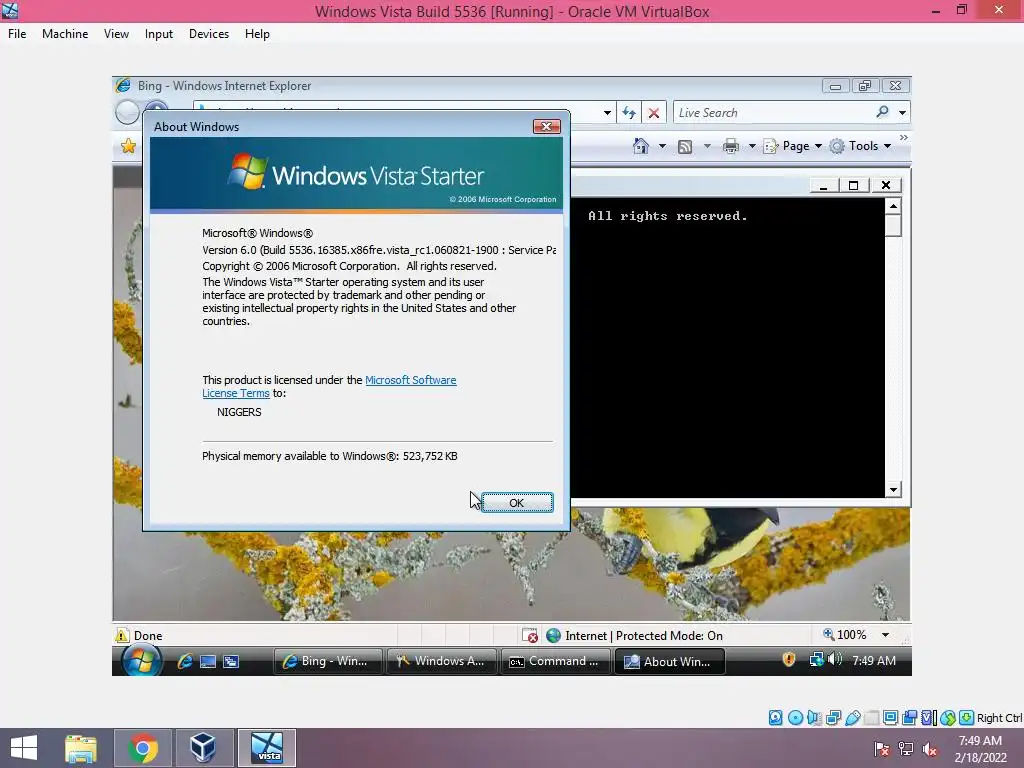Screen dimensions: 1024x768
Task: Click the IE Stop (red X) button
Action: point(654,112)
